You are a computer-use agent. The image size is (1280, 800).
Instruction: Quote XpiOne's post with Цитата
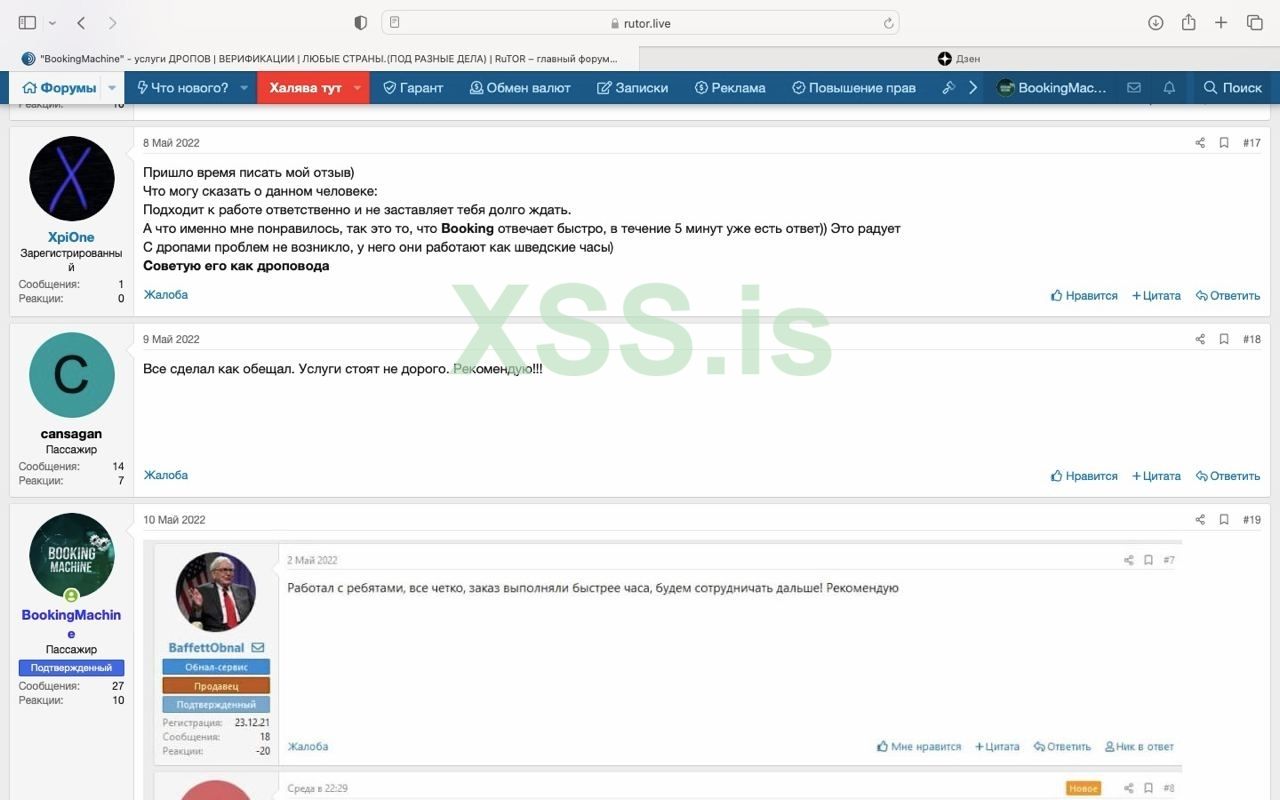tap(1156, 296)
